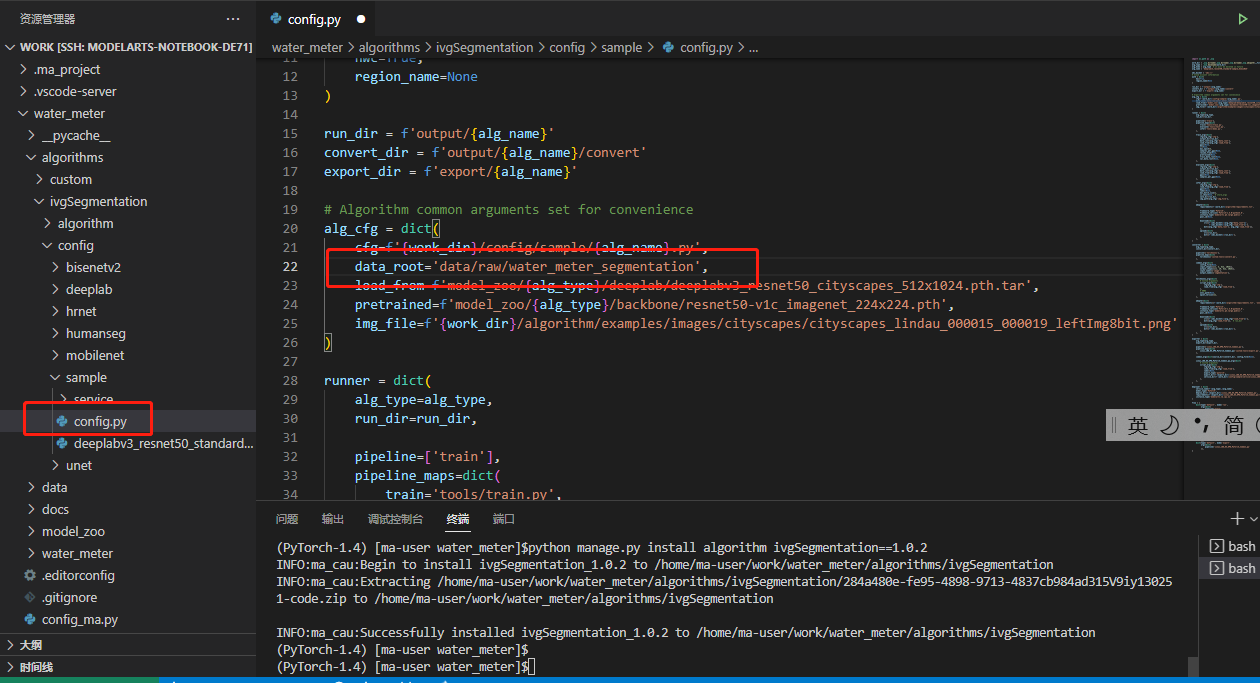Expand the .vscode-server folder

click(x=128, y=91)
